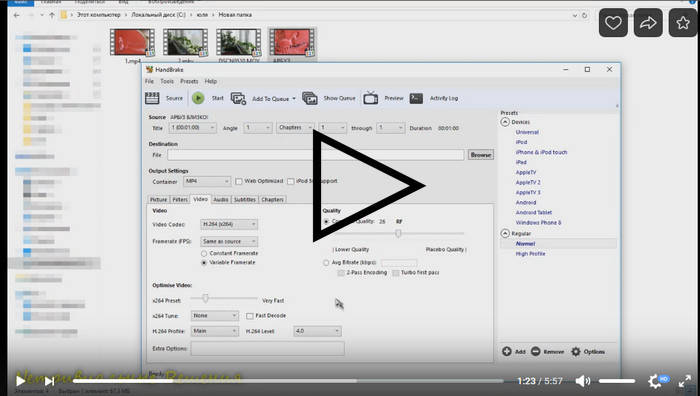Click the star favorite icon
This screenshot has height=396, width=700.
click(x=683, y=22)
